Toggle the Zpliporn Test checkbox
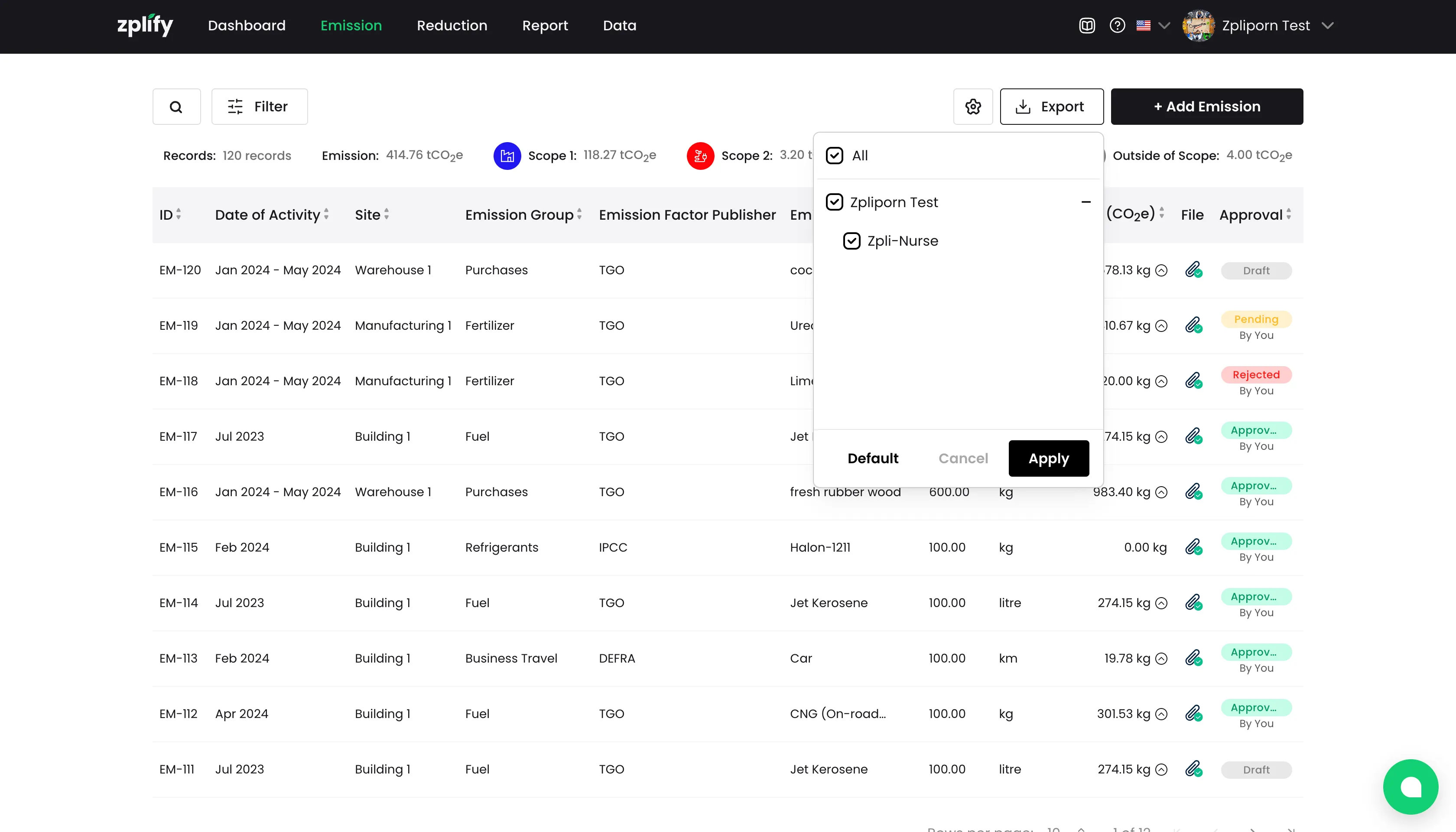Image resolution: width=1456 pixels, height=832 pixels. [834, 202]
